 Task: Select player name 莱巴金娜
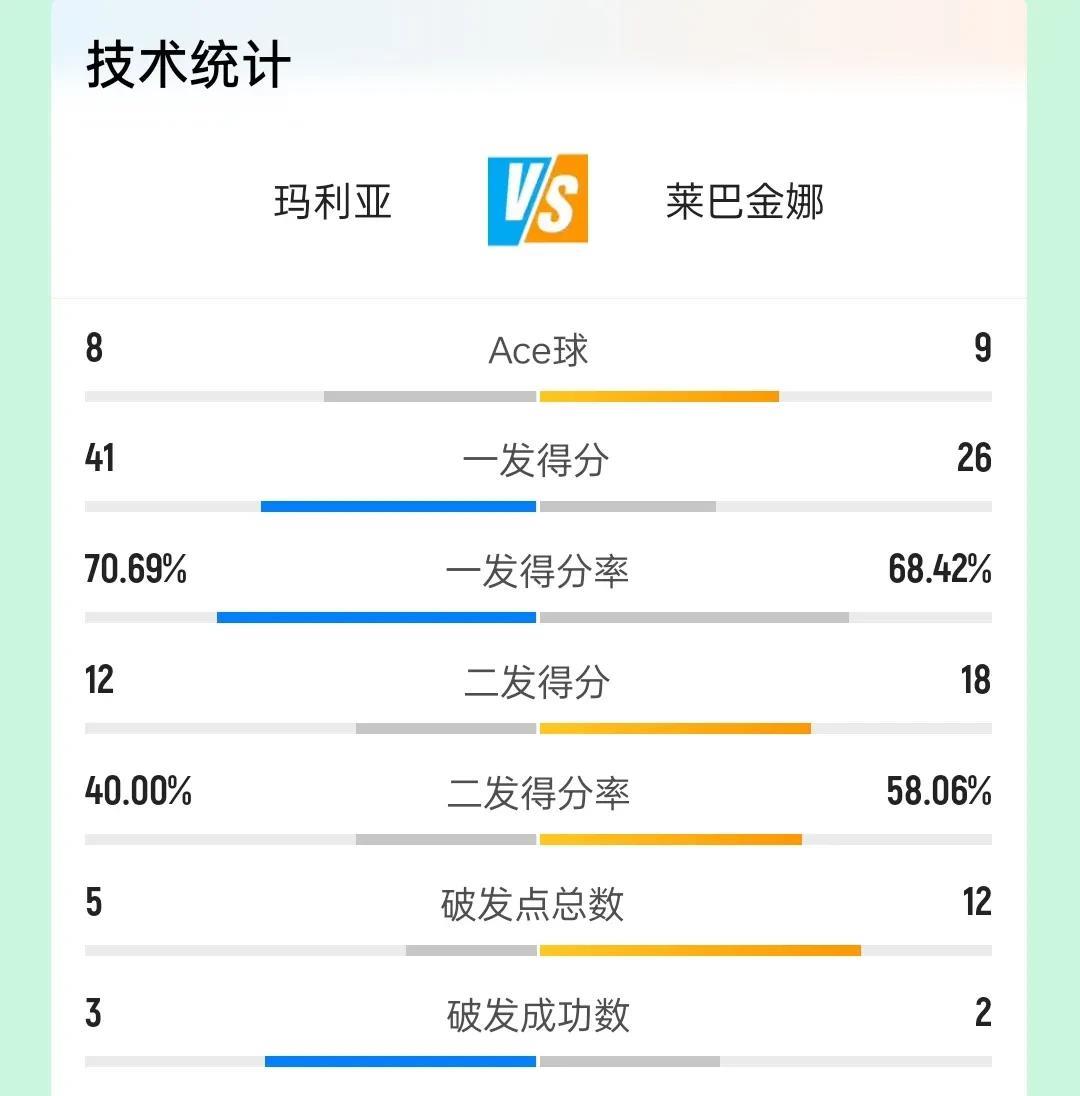tap(744, 202)
